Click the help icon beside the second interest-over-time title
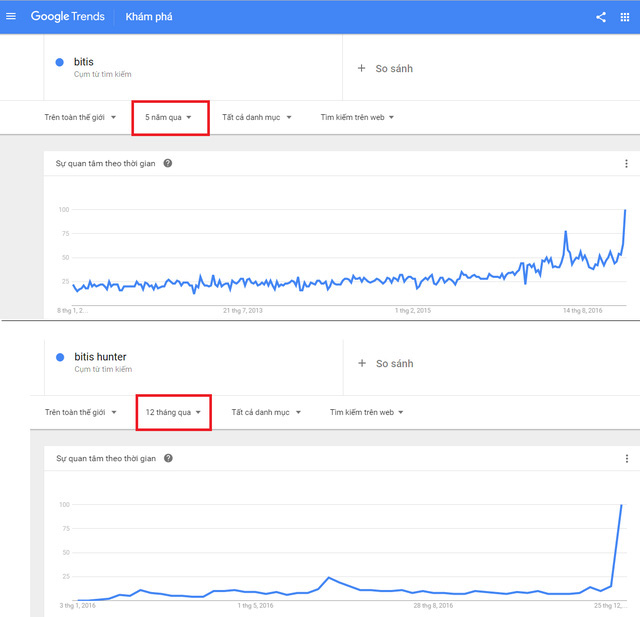Screen dimensions: 640x617 click(168, 458)
